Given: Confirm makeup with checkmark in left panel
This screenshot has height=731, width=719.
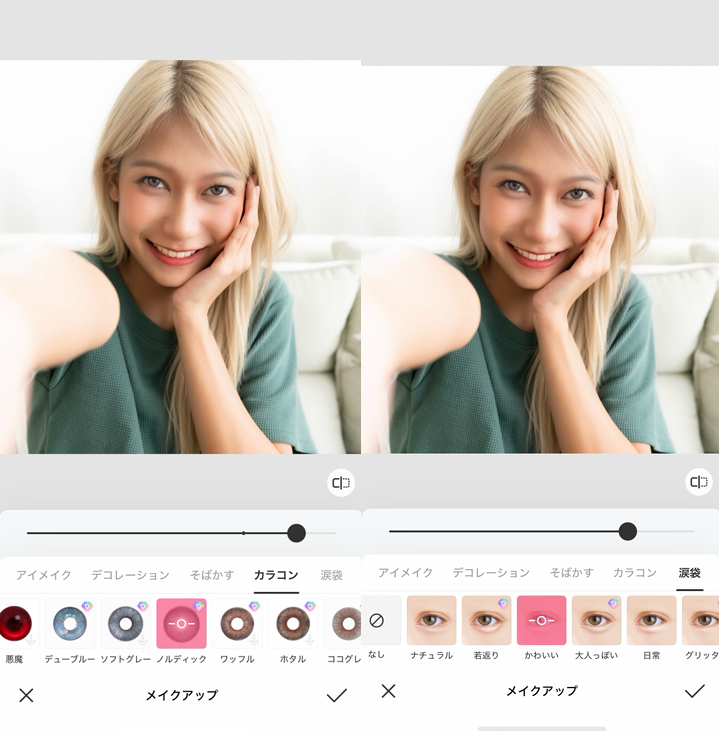Looking at the screenshot, I should click(x=337, y=695).
